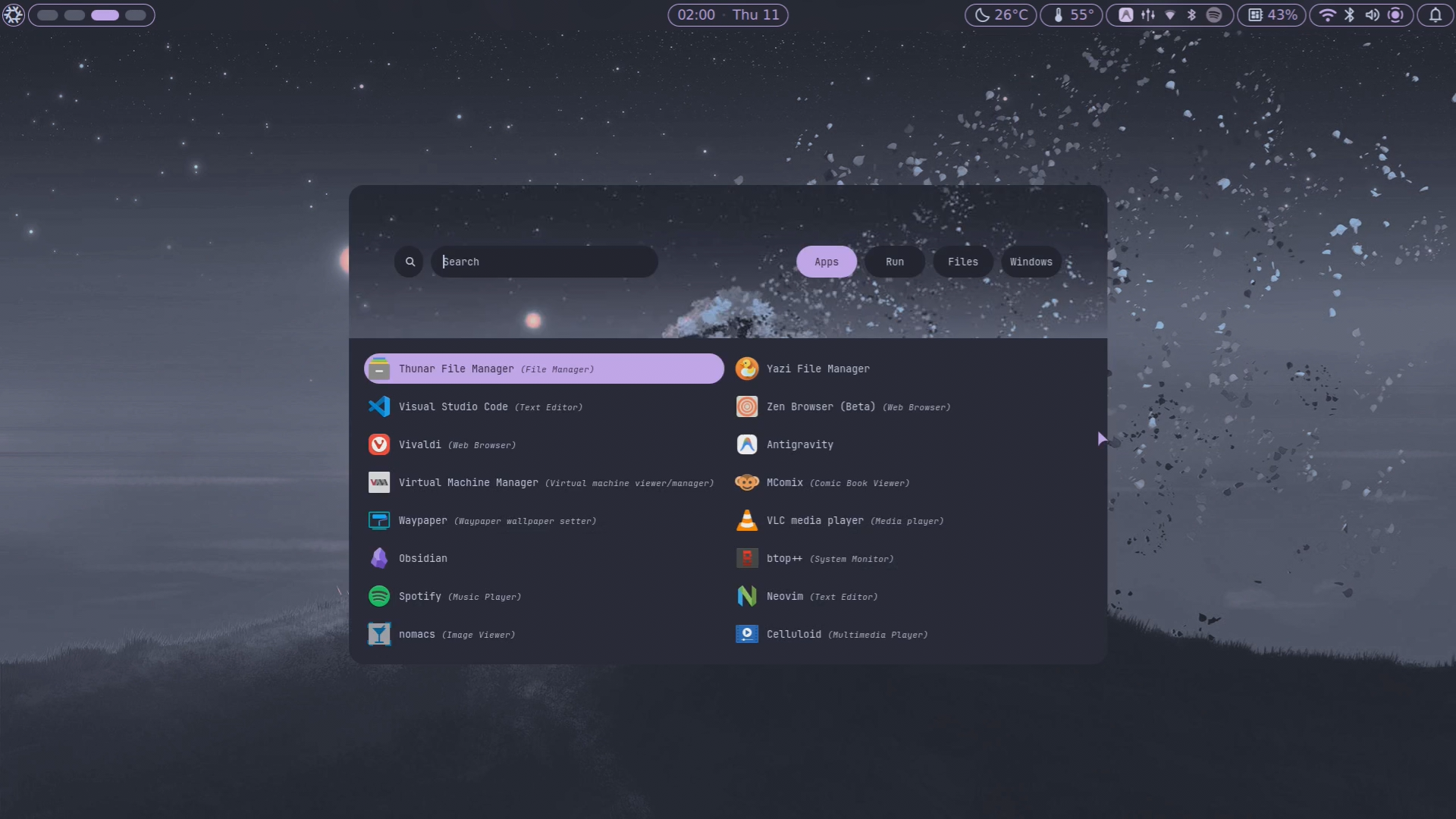The height and width of the screenshot is (819, 1456).
Task: Switch to the Apps tab
Action: pyautogui.click(x=827, y=262)
